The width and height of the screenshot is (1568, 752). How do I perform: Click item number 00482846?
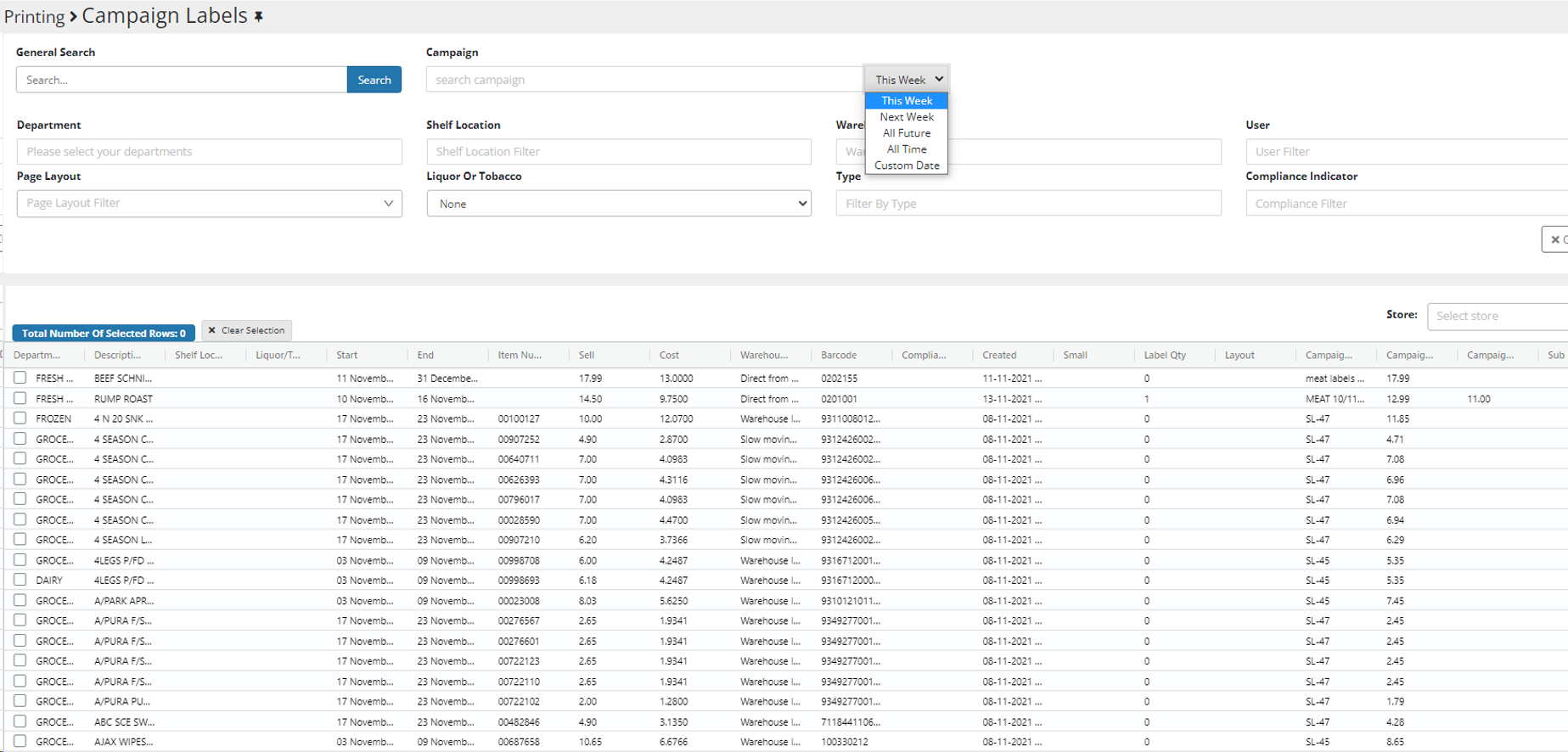[519, 722]
